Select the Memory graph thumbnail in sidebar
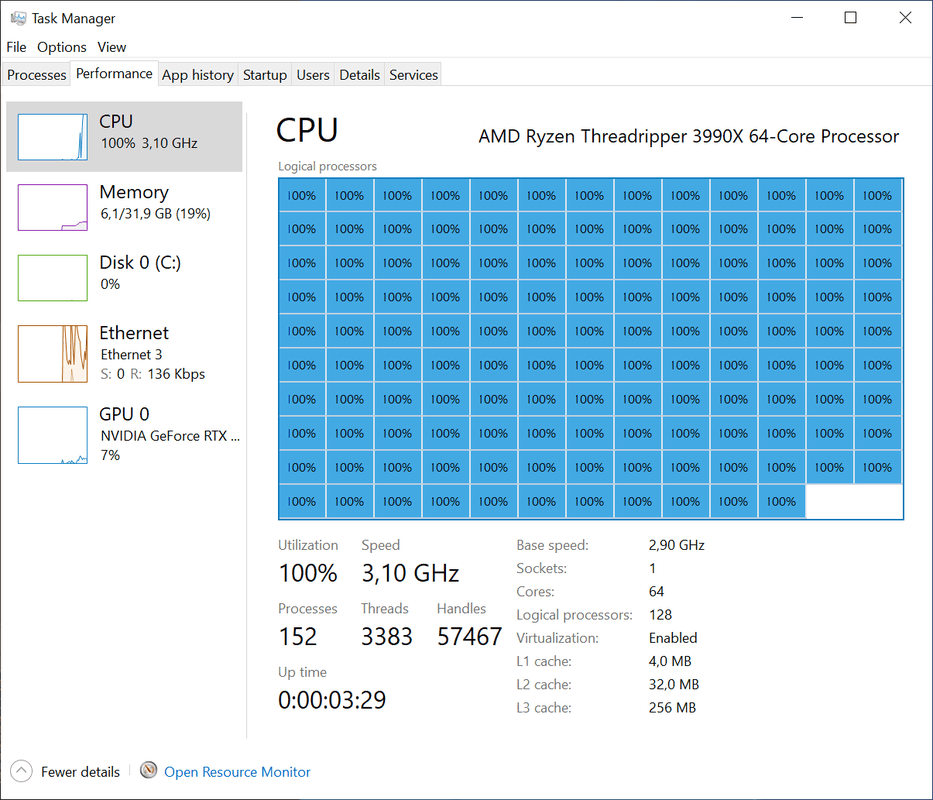This screenshot has height=800, width=933. click(x=52, y=207)
